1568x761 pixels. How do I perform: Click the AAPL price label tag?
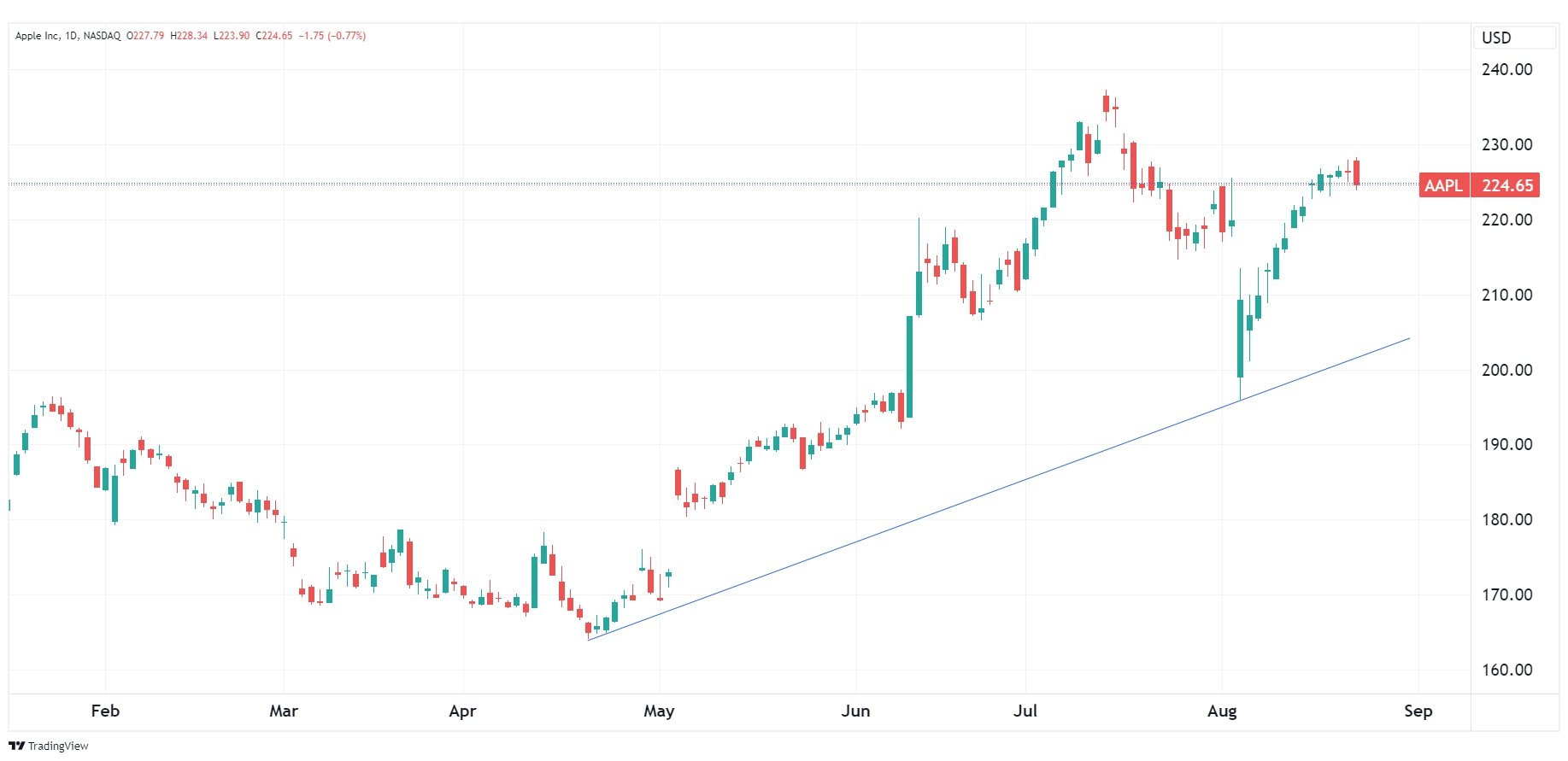1444,185
